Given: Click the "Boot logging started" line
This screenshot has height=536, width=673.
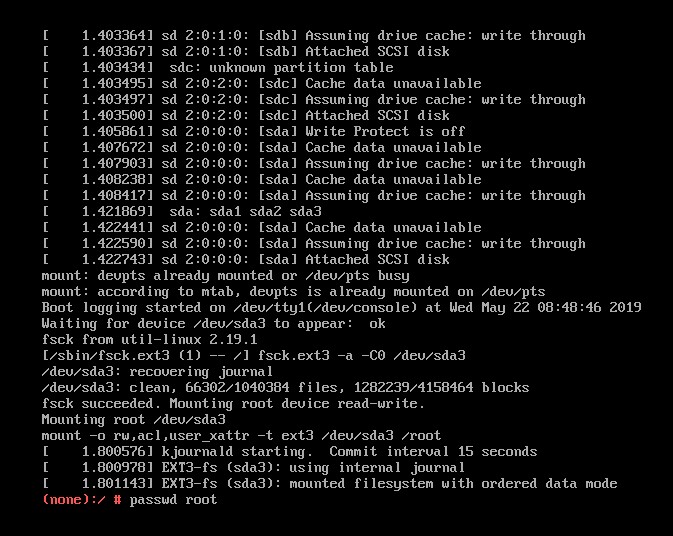Looking at the screenshot, I should click(341, 307).
